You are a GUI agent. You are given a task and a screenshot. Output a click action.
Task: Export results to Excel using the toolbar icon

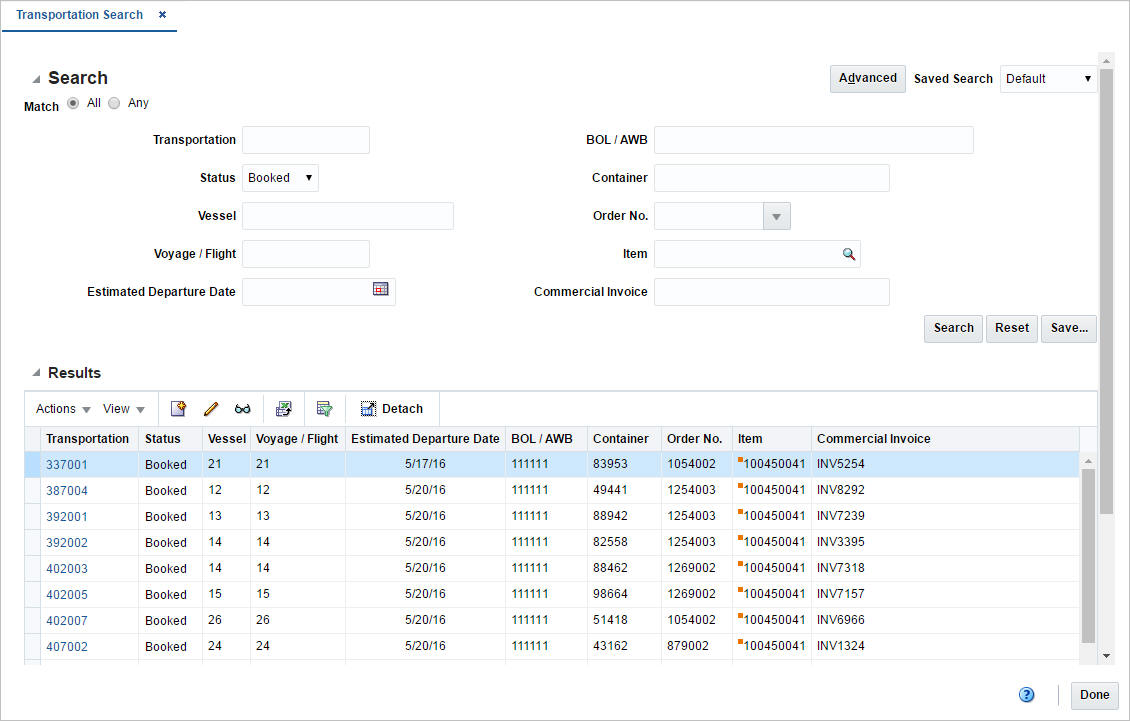click(x=284, y=408)
